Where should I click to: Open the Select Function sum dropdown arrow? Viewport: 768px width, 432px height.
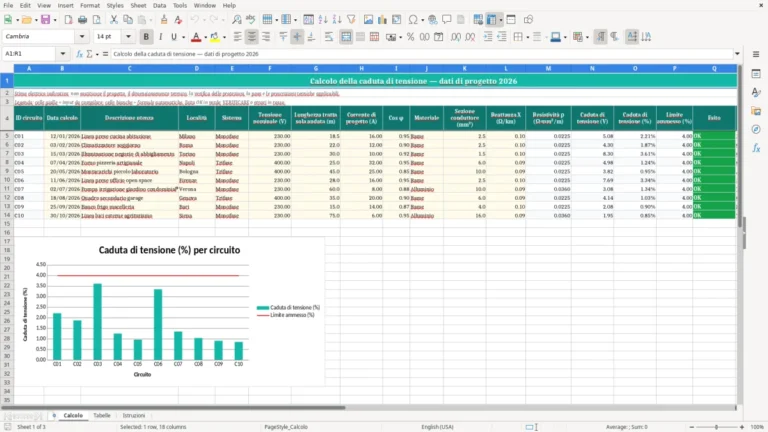click(97, 54)
